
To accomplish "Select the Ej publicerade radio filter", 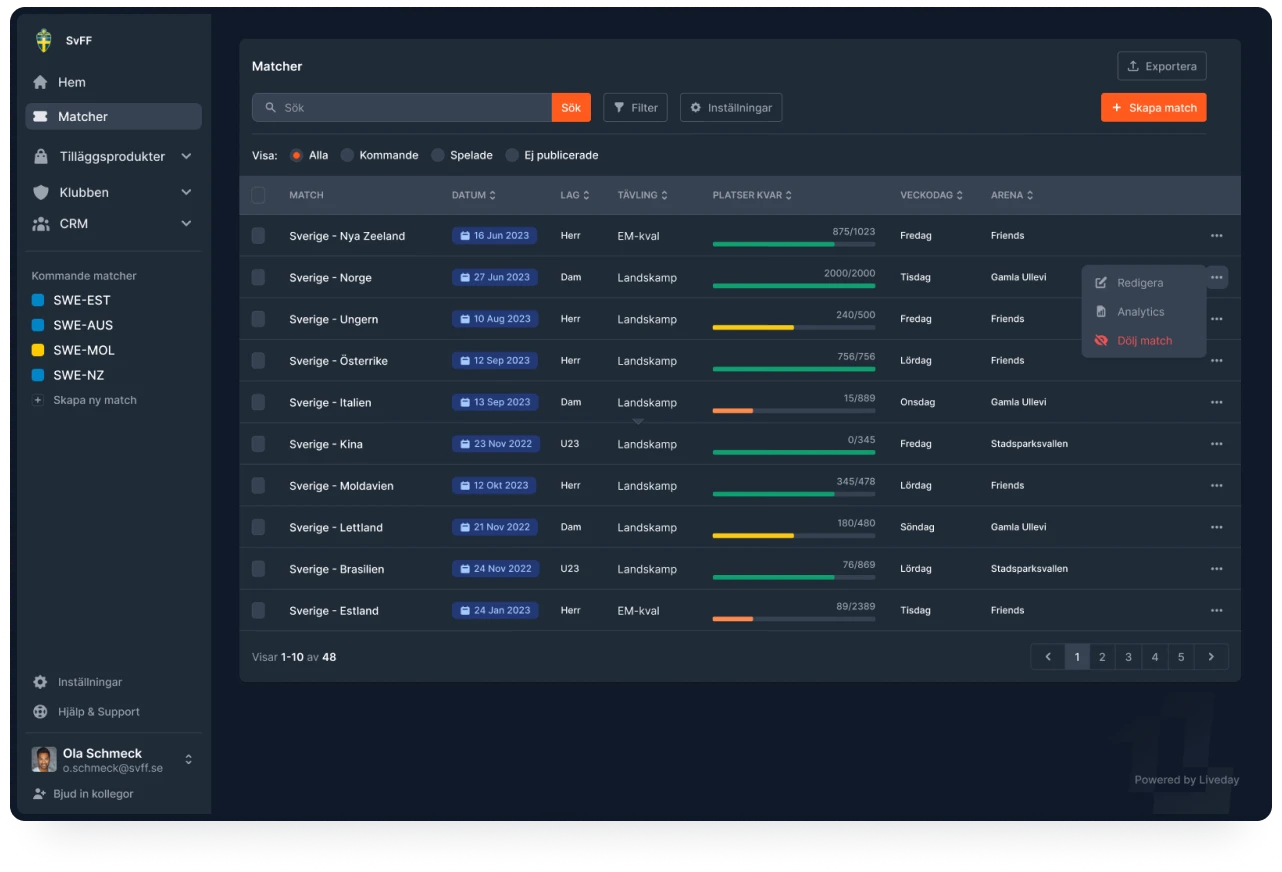I will click(512, 155).
